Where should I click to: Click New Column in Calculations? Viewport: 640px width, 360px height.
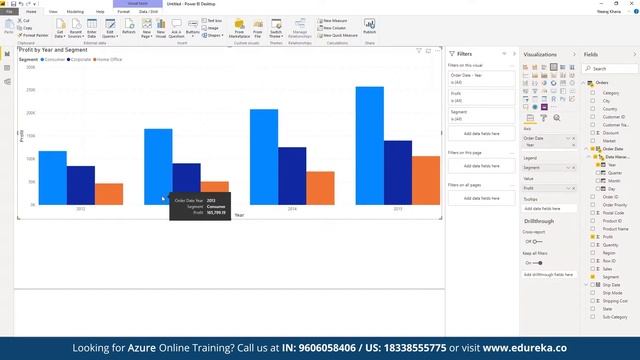click(332, 28)
